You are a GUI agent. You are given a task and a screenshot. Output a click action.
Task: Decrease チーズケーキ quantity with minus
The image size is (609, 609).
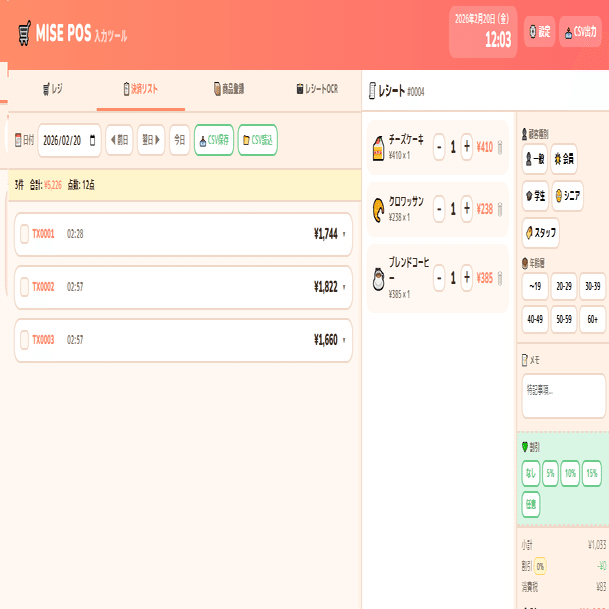click(x=439, y=147)
